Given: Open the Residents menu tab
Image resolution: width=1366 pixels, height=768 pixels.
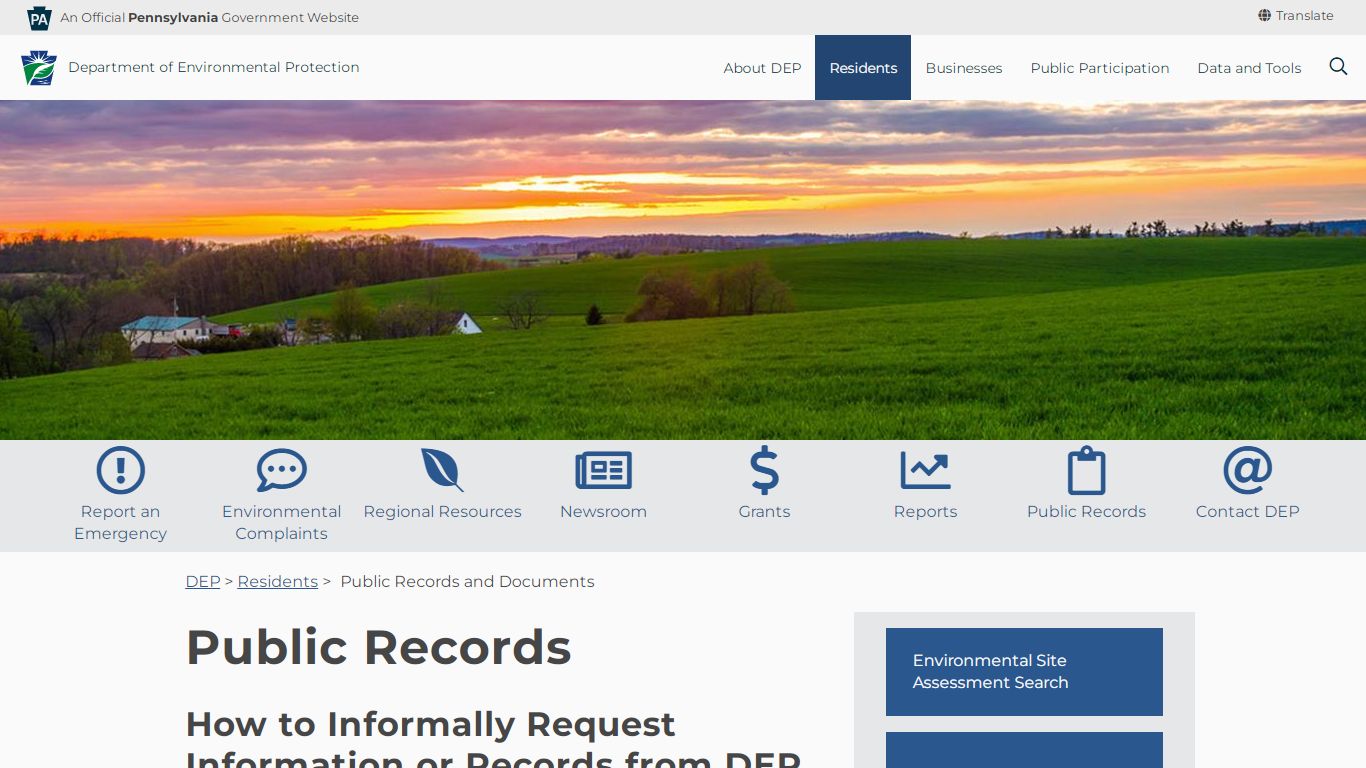Looking at the screenshot, I should [863, 68].
